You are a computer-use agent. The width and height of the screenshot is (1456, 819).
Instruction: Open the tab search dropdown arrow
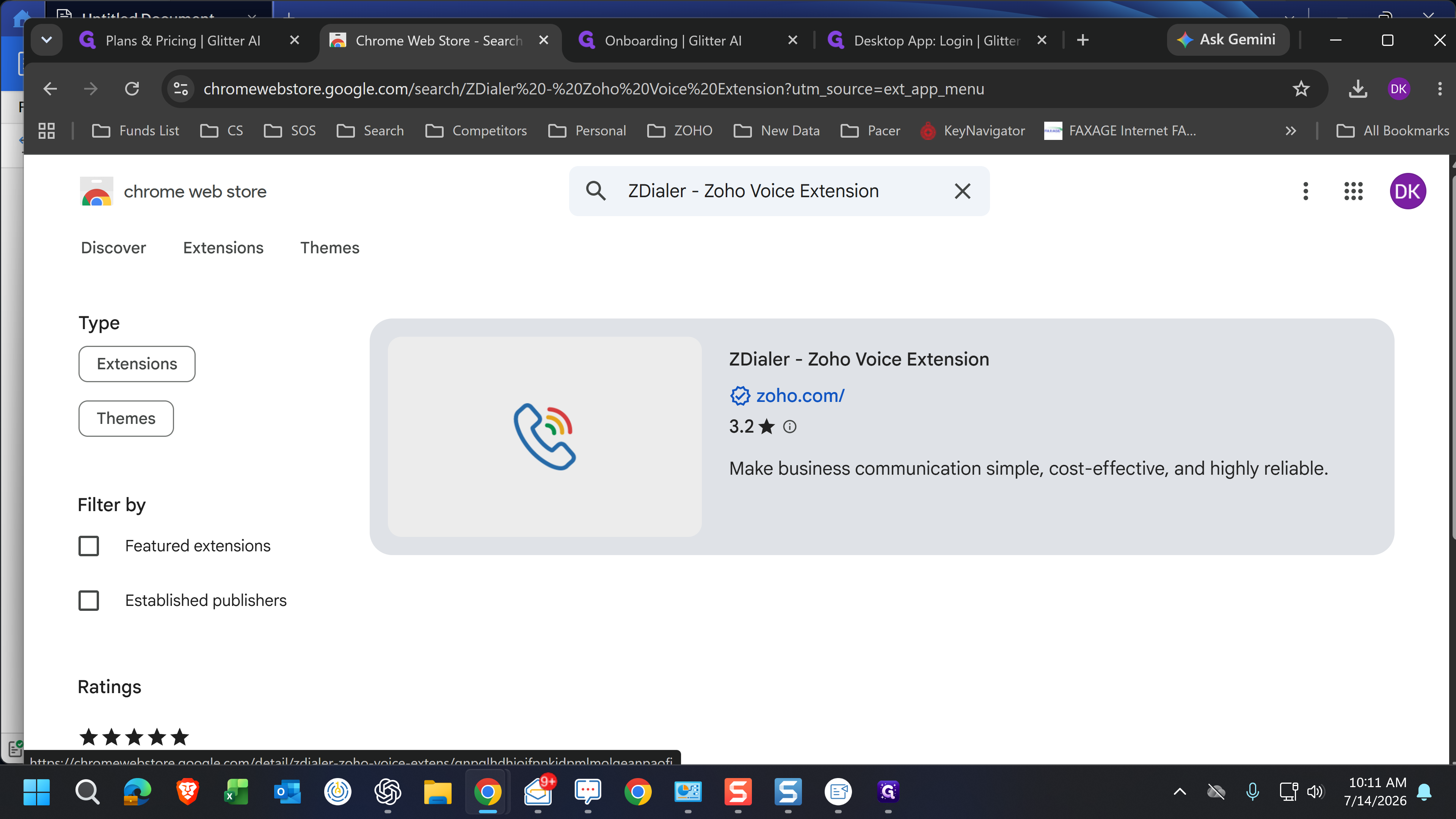tap(47, 40)
